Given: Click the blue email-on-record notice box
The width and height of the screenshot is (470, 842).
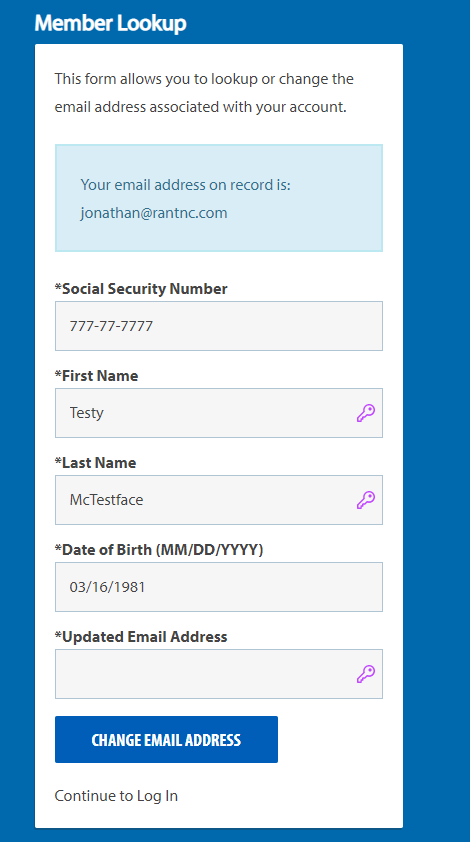Looking at the screenshot, I should click(219, 198).
